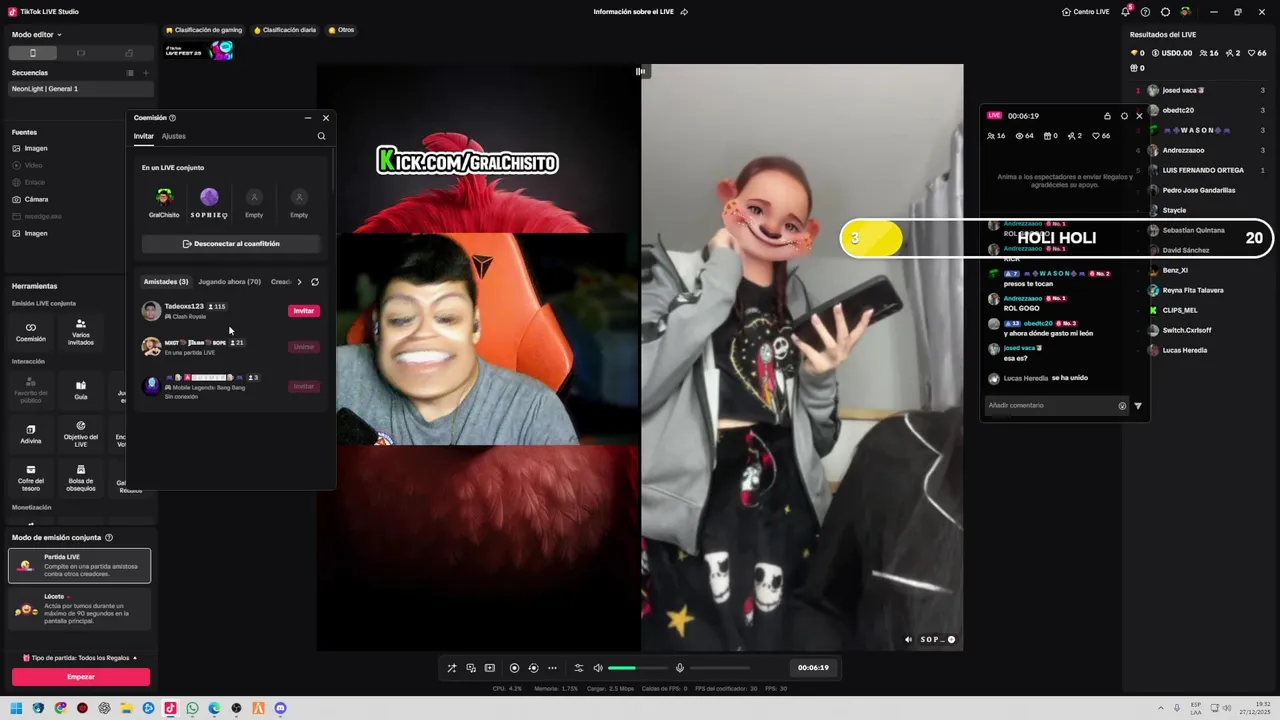Adjust the speaker volume slider

click(637, 668)
